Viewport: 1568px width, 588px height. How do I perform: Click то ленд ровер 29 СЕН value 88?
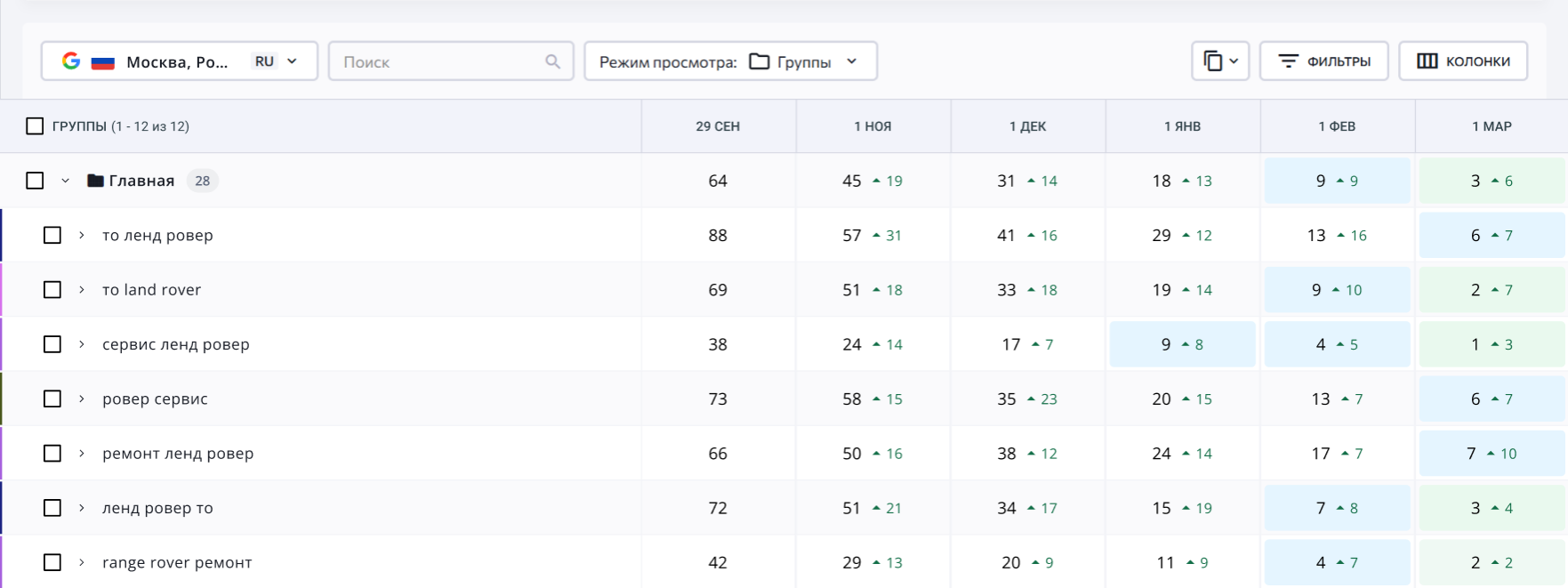tap(718, 235)
